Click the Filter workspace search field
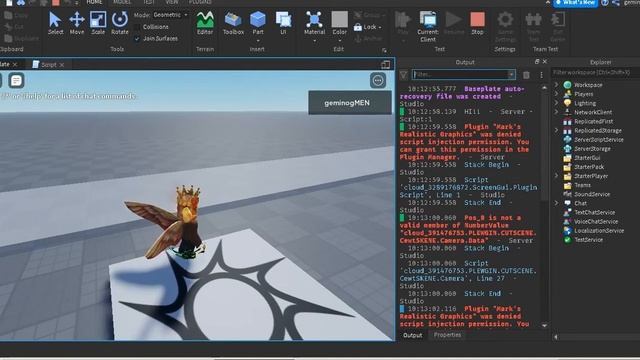Viewport: 640px width, 360px height. [x=595, y=72]
